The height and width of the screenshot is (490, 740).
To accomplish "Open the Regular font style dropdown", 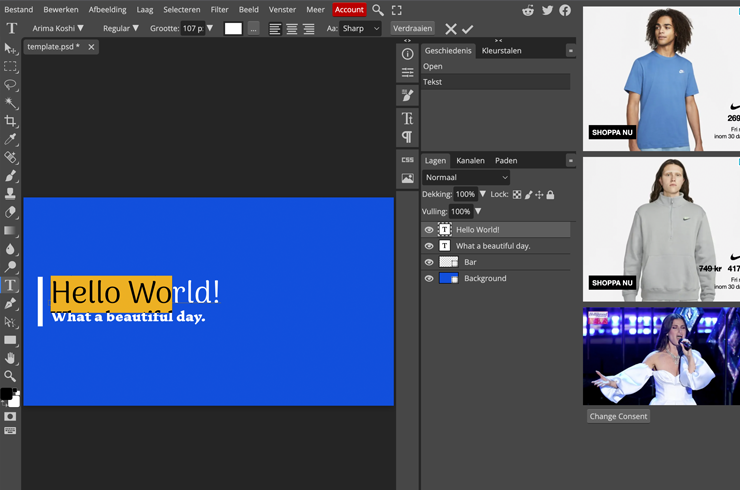I will [120, 28].
